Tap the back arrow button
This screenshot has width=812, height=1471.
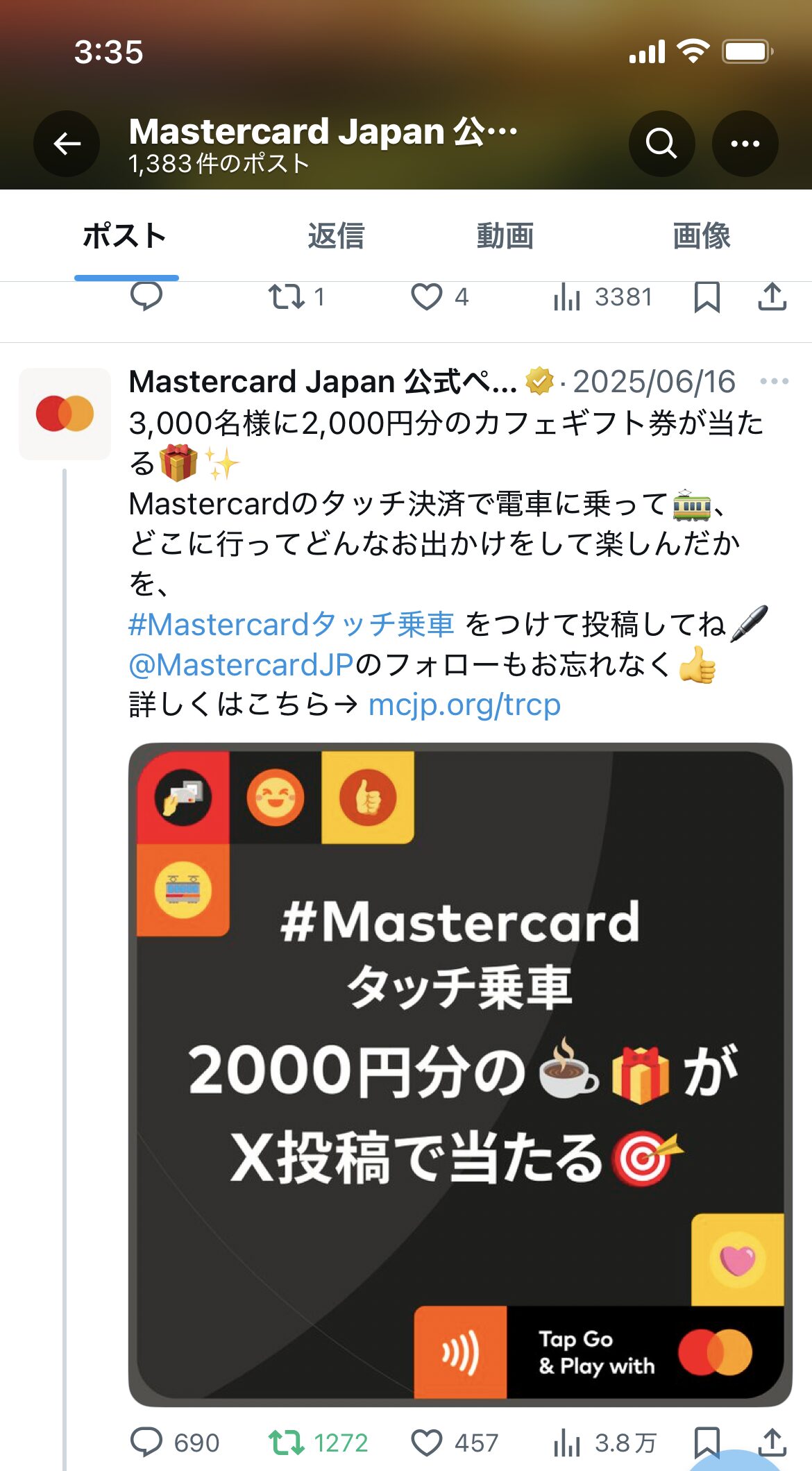tap(67, 144)
